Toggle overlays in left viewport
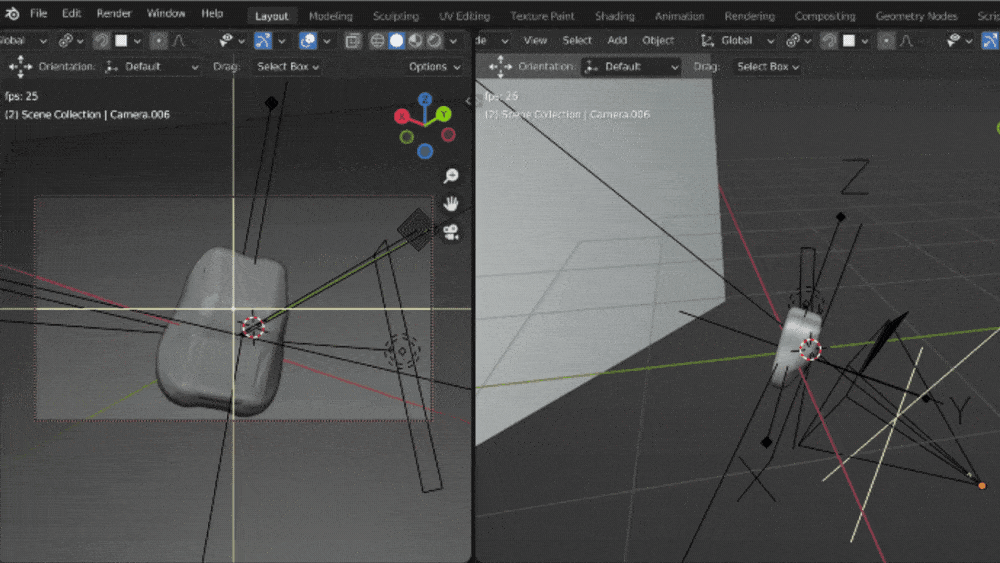 click(308, 41)
